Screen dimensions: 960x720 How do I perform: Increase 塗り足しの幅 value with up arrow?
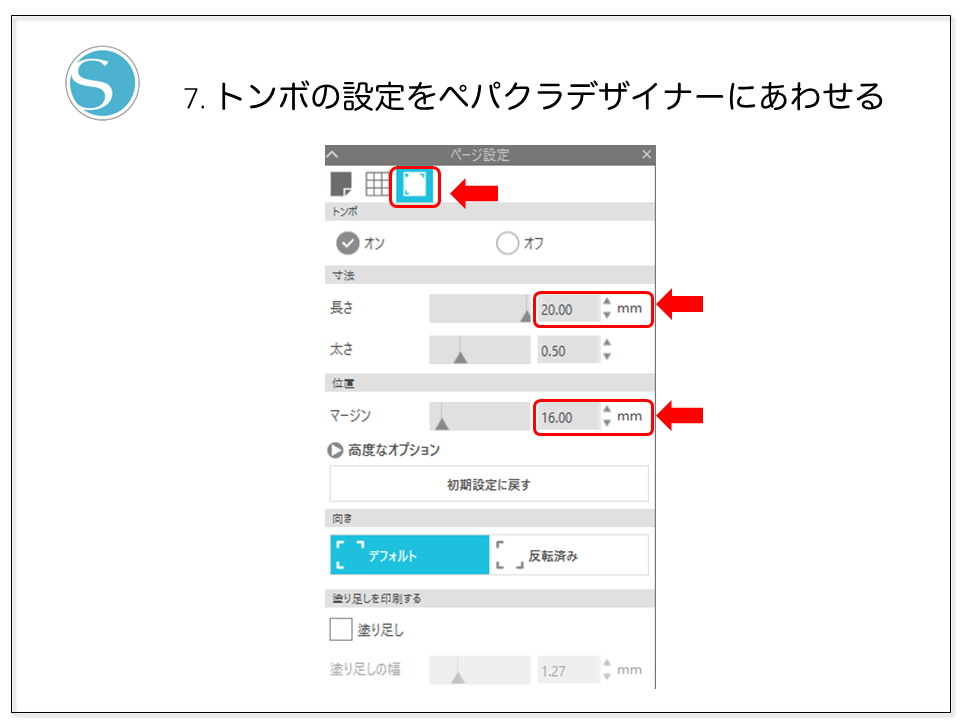[607, 662]
